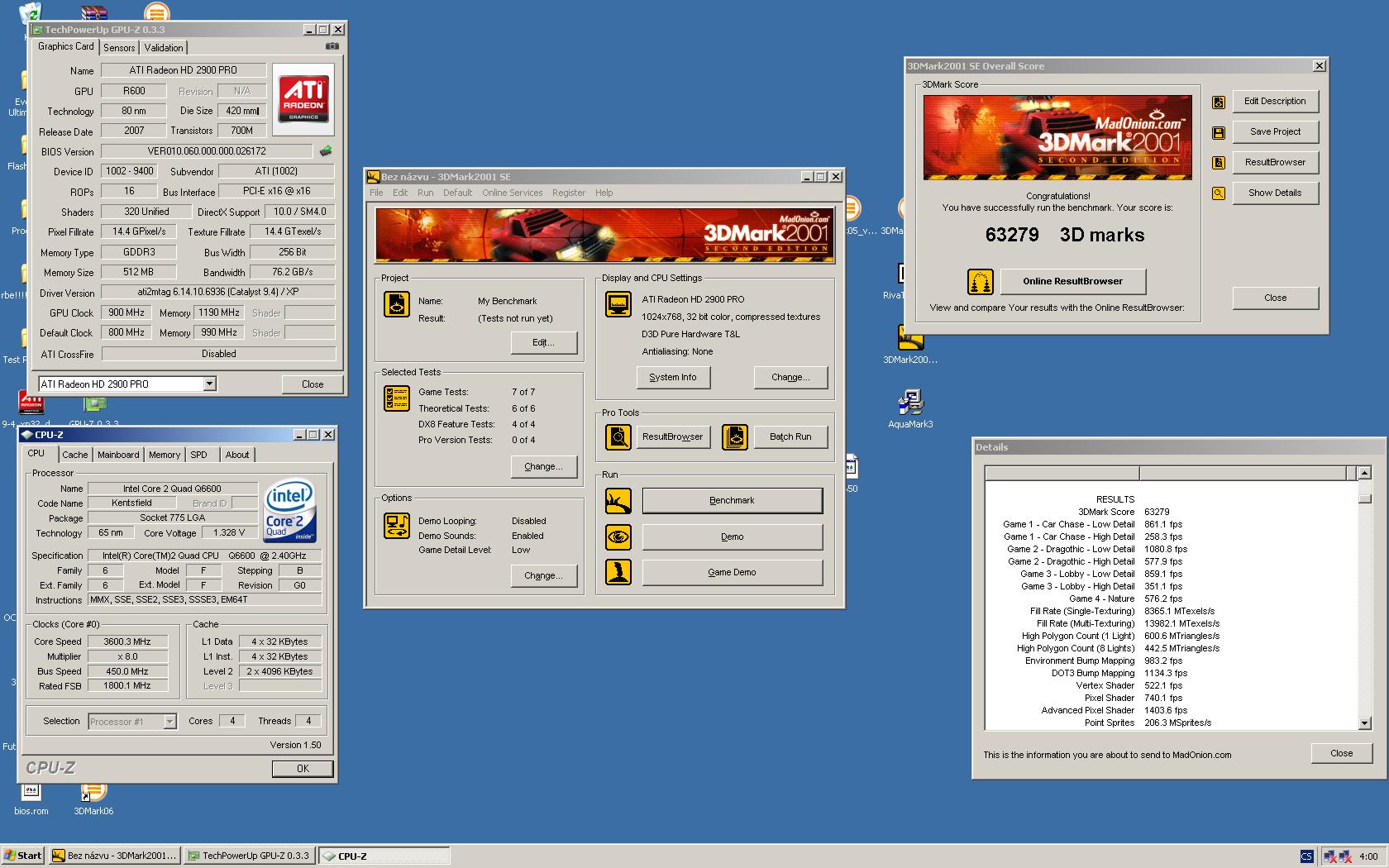Switch to the Validation tab in GPU-Z
The height and width of the screenshot is (868, 1389).
pos(164,48)
